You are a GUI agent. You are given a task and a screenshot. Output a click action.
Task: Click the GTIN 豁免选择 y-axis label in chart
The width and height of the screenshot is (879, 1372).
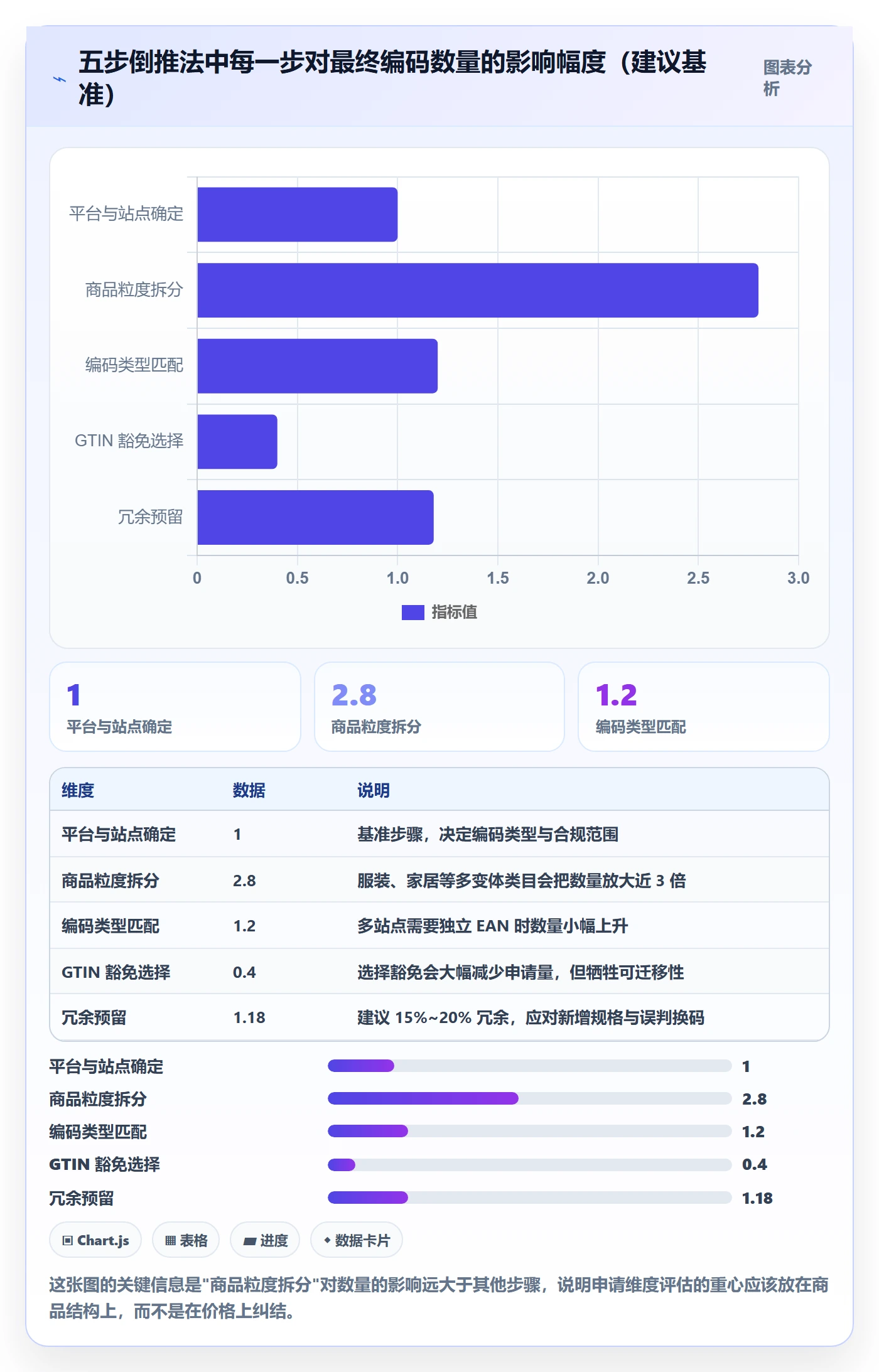tap(129, 441)
